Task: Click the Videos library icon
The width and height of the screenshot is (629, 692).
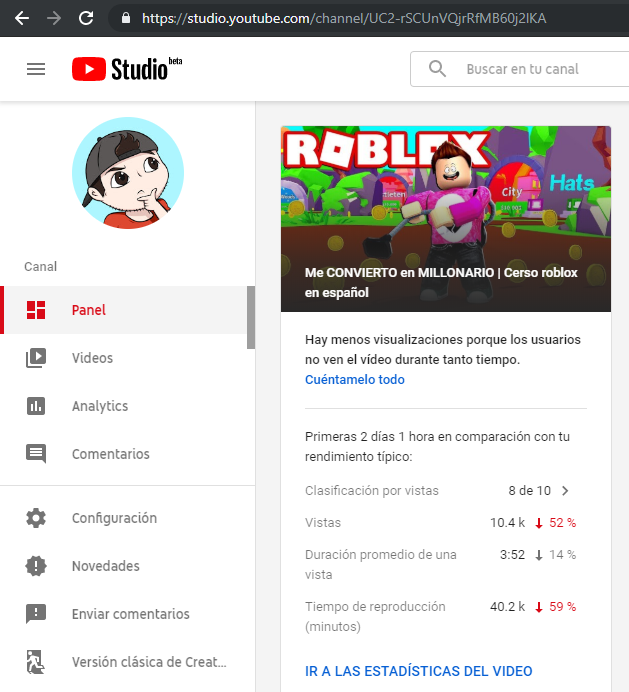Action: point(36,358)
